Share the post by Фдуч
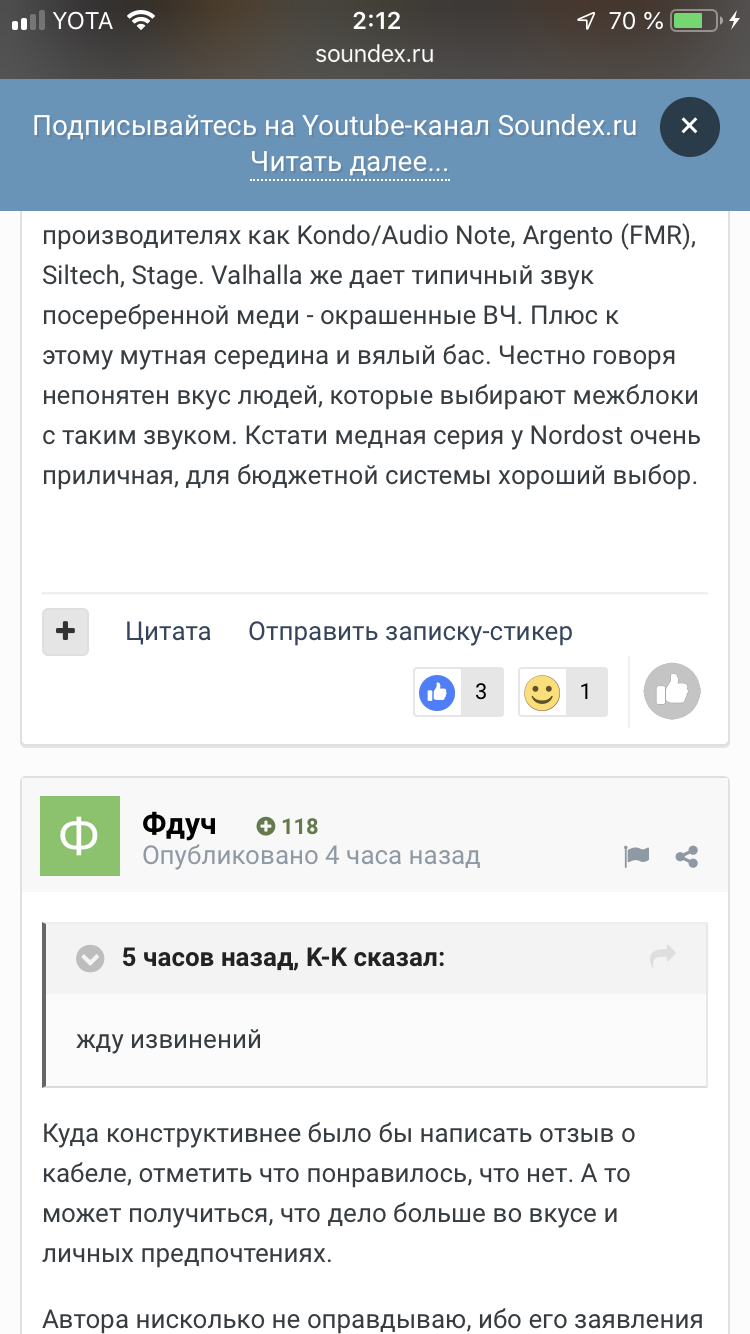This screenshot has width=750, height=1334. [x=687, y=856]
